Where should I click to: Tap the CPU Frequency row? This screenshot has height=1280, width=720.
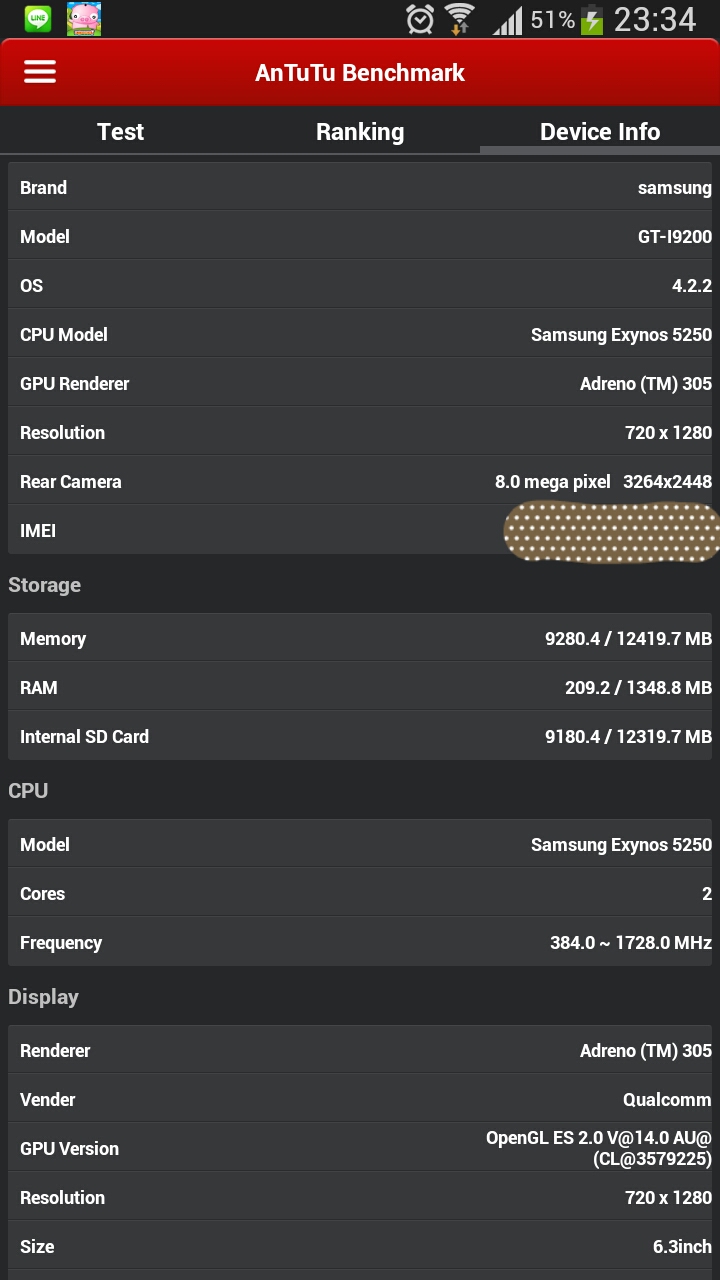pyautogui.click(x=360, y=943)
